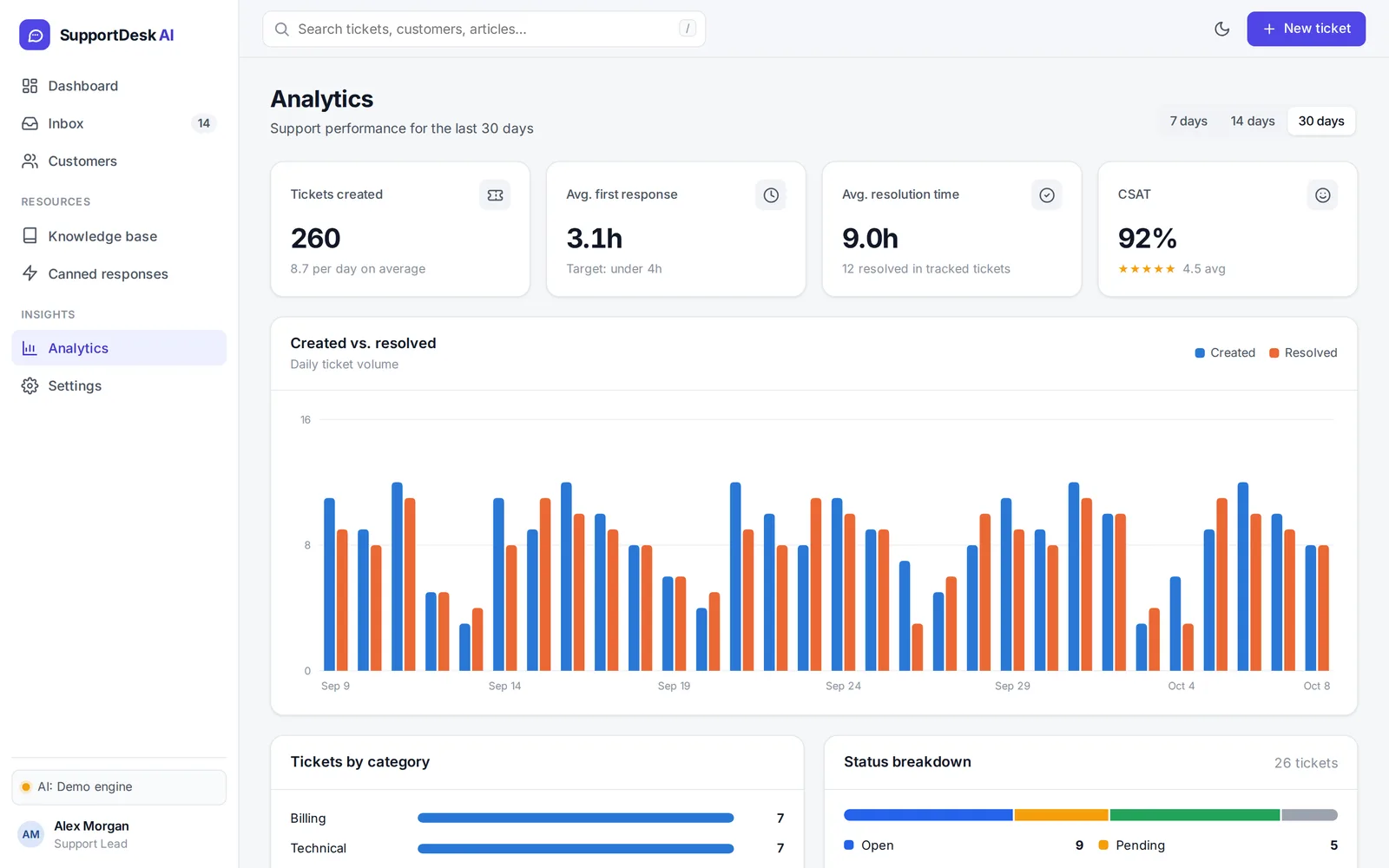Toggle dark mode with the moon icon
This screenshot has height=868, width=1389.
(1221, 29)
